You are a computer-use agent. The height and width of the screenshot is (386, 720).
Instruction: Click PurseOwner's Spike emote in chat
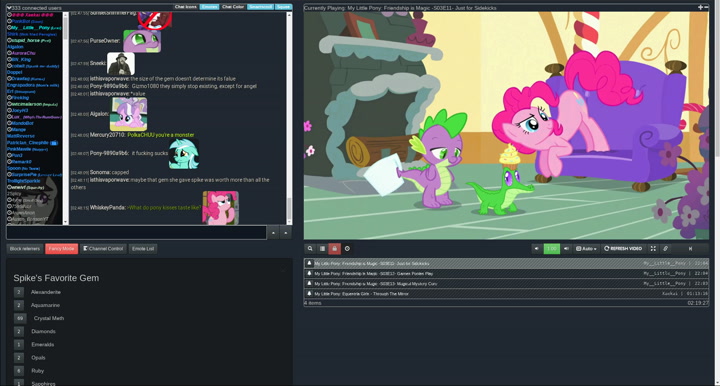click(142, 41)
